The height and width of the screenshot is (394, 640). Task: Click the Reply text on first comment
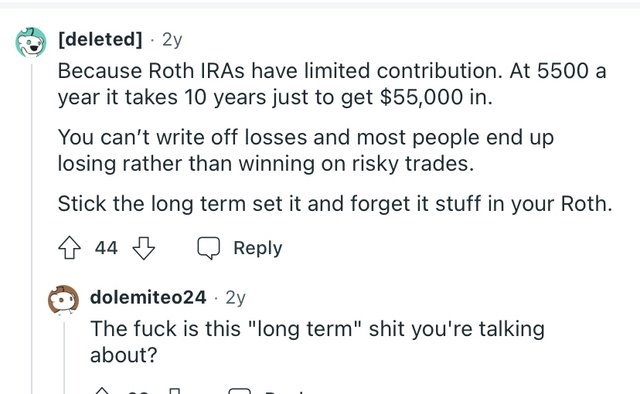pos(258,248)
